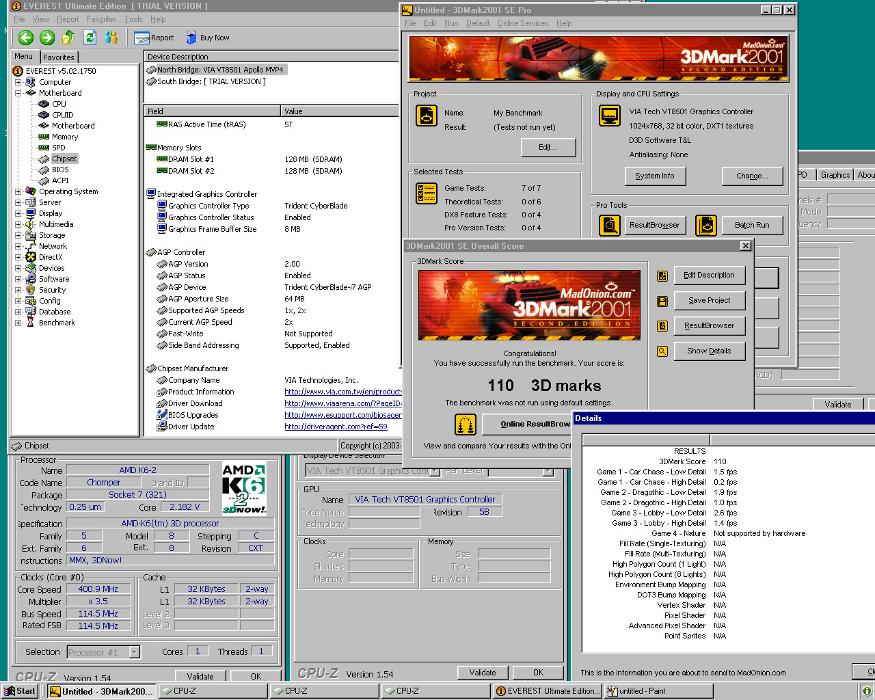The width and height of the screenshot is (875, 700).
Task: Click the Online ResultBrowser yellow icon
Action: tap(465, 424)
